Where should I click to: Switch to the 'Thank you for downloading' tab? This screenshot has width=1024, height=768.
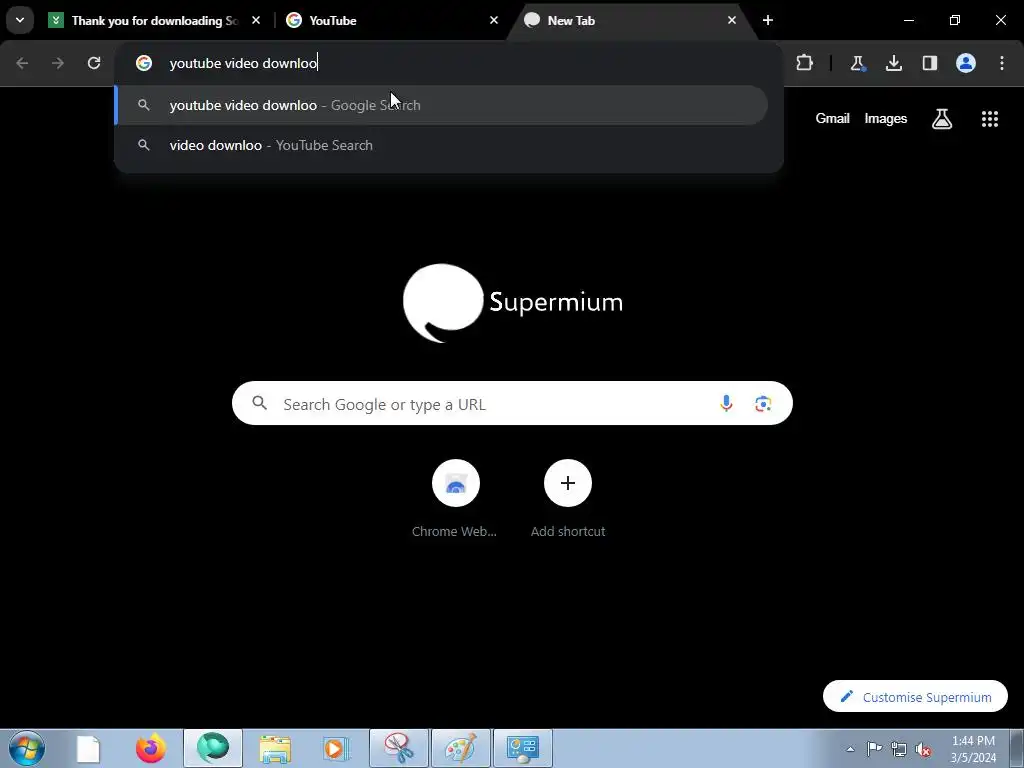(155, 21)
